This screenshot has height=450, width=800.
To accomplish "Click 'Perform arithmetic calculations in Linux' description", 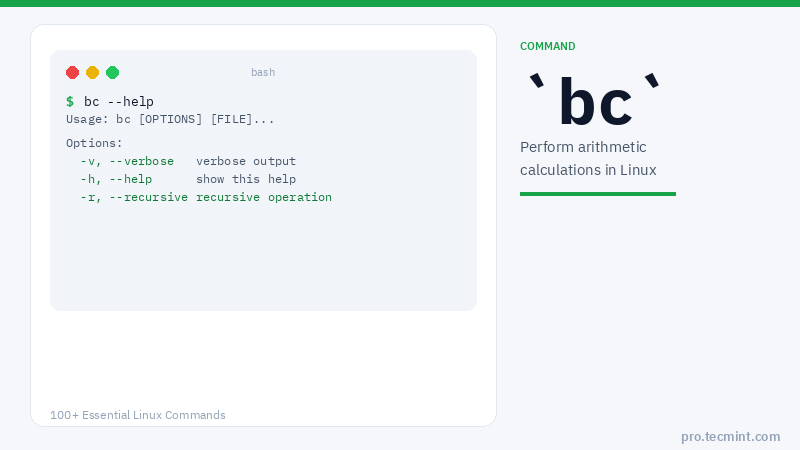I will click(588, 158).
